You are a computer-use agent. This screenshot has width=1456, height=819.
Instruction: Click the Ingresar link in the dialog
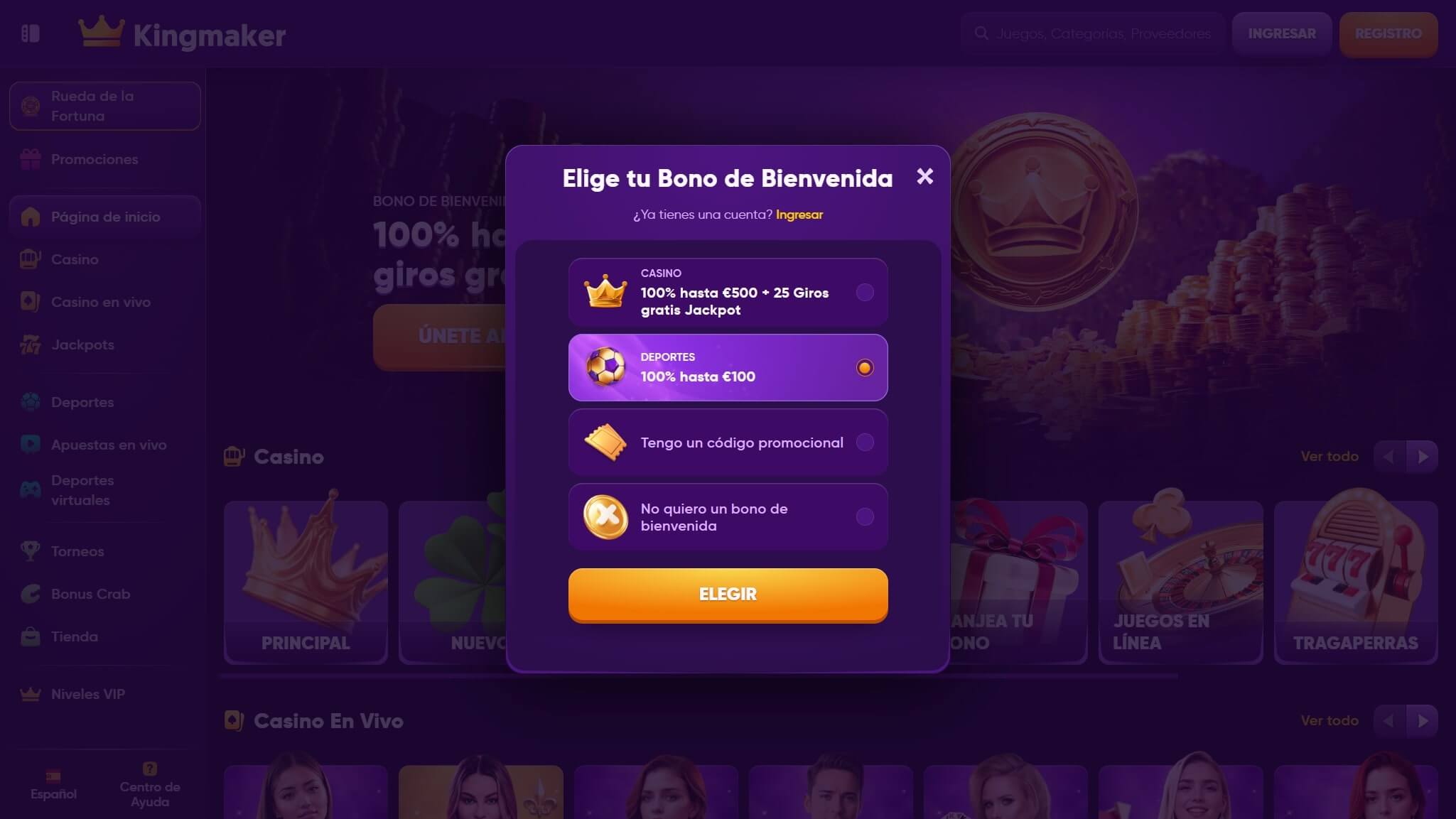pyautogui.click(x=799, y=215)
